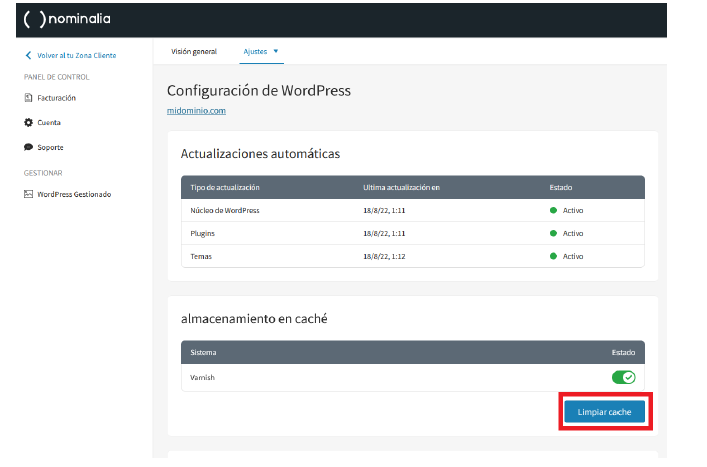Click green status dot in Temas row

(x=553, y=256)
